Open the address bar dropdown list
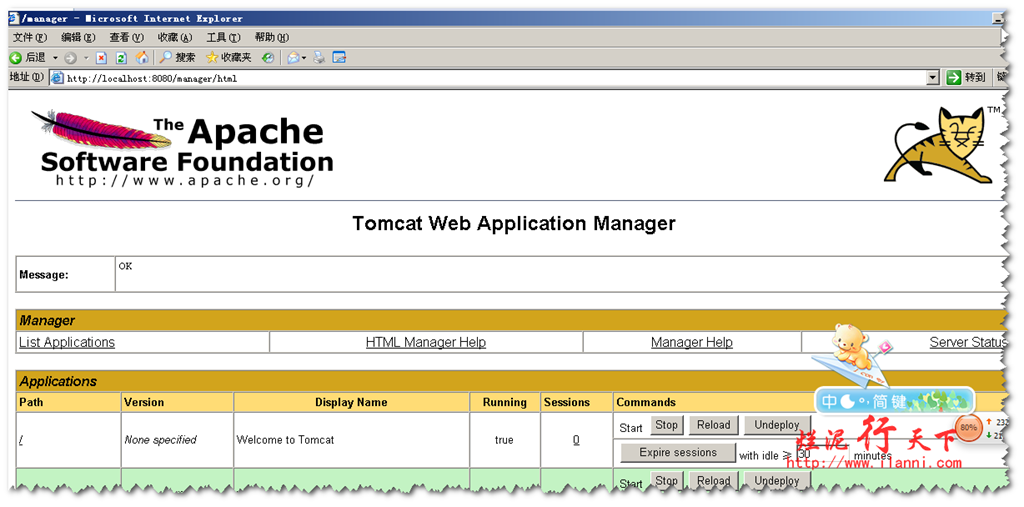 point(932,78)
